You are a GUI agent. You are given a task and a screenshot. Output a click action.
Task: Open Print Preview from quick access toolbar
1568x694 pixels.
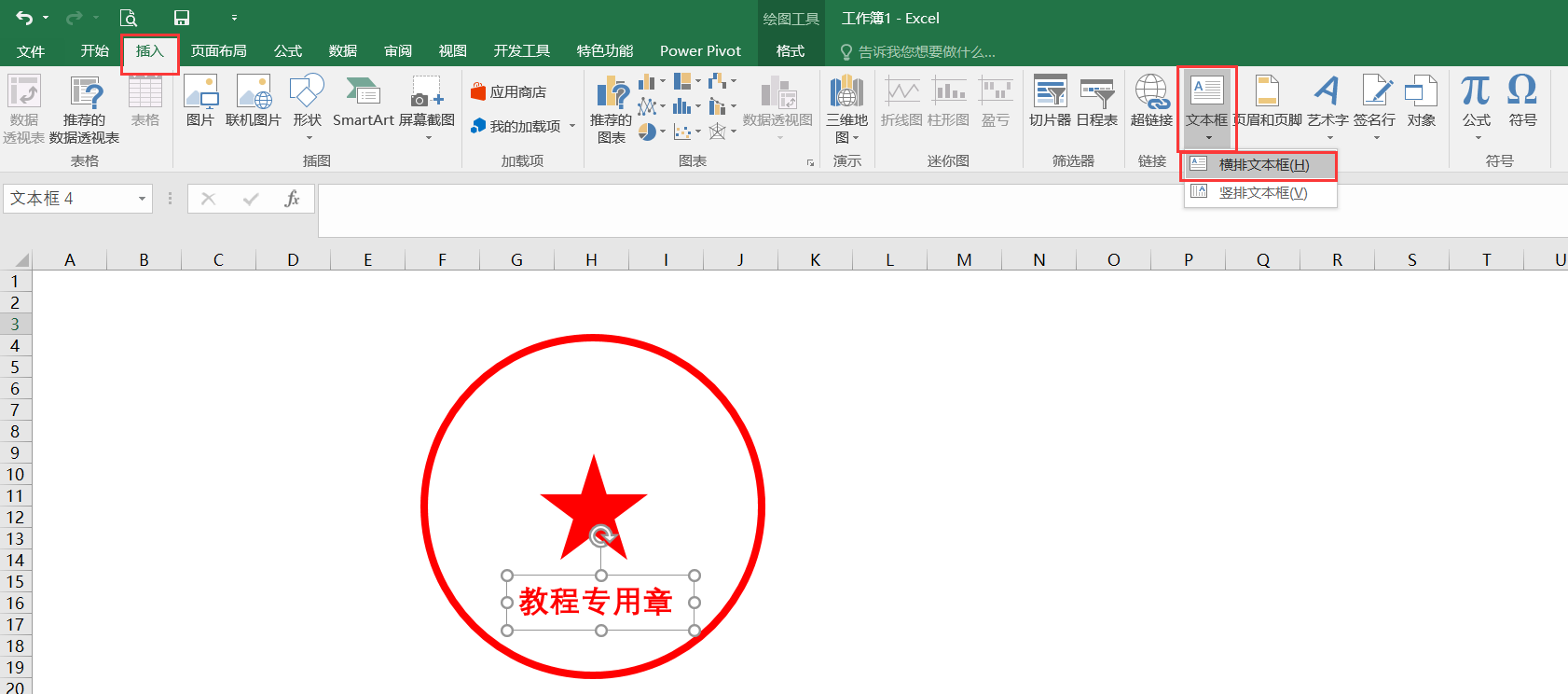point(130,18)
